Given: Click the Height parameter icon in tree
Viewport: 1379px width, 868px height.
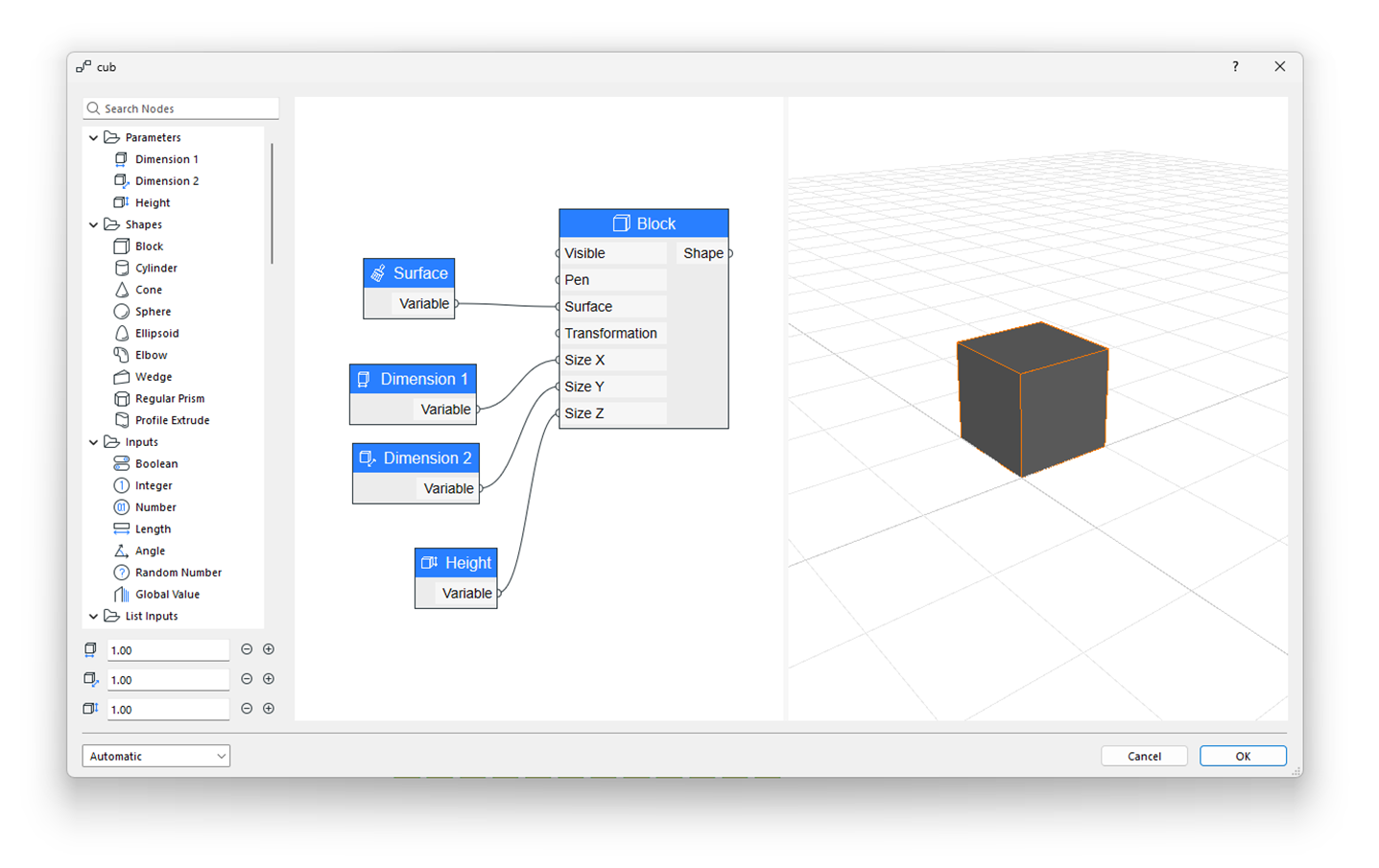Looking at the screenshot, I should pyautogui.click(x=121, y=202).
